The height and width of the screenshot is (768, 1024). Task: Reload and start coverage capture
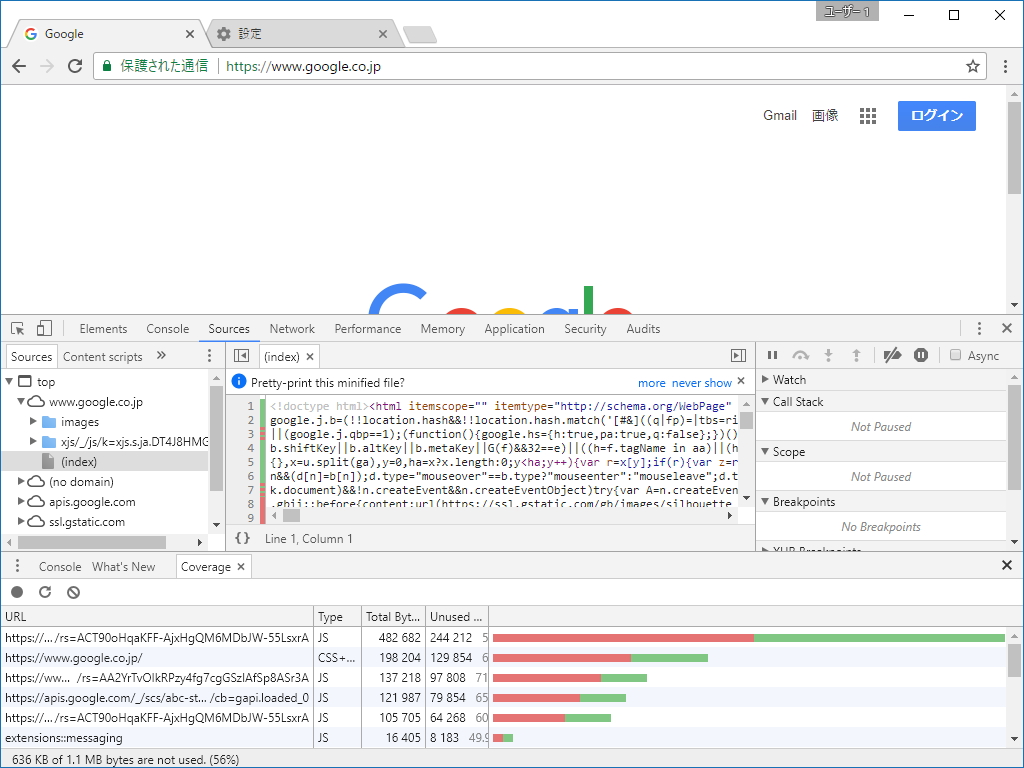pos(45,592)
